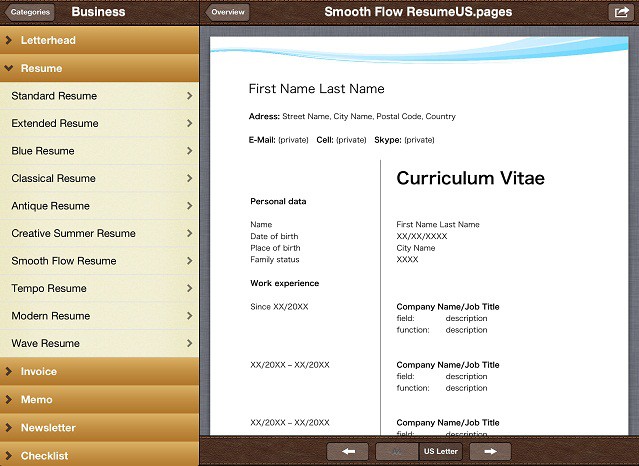The image size is (639, 466).
Task: Click the 'Date of birth' label
Action: tap(274, 236)
